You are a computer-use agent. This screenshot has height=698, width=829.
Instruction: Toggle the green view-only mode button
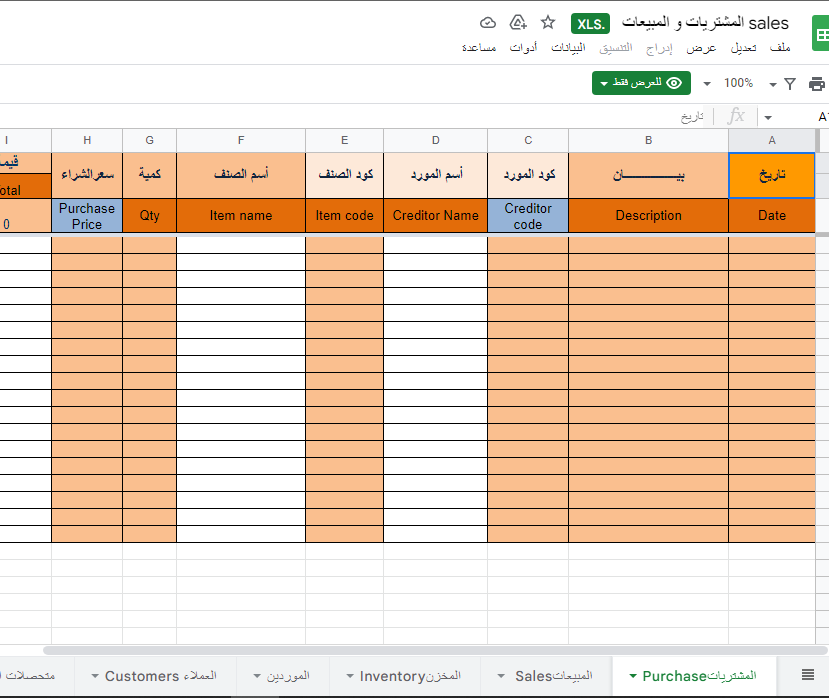click(x=641, y=83)
